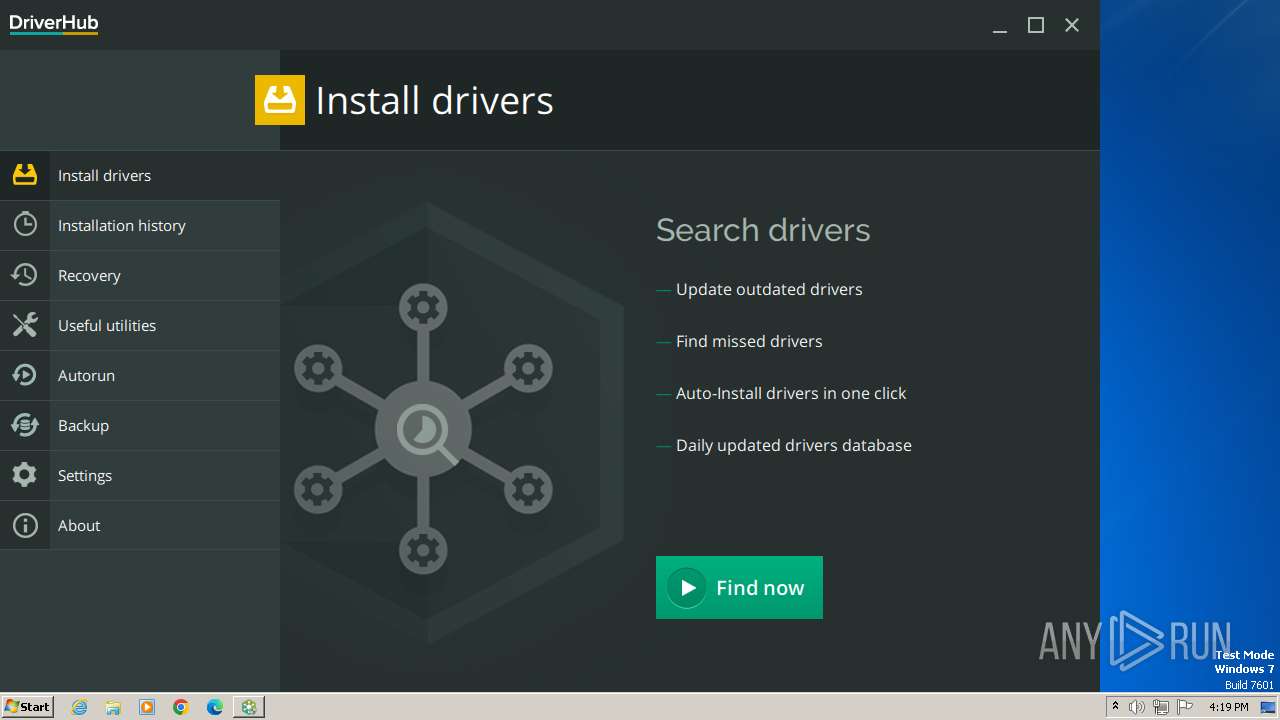Click the Useful utilities tools icon

[x=25, y=325]
